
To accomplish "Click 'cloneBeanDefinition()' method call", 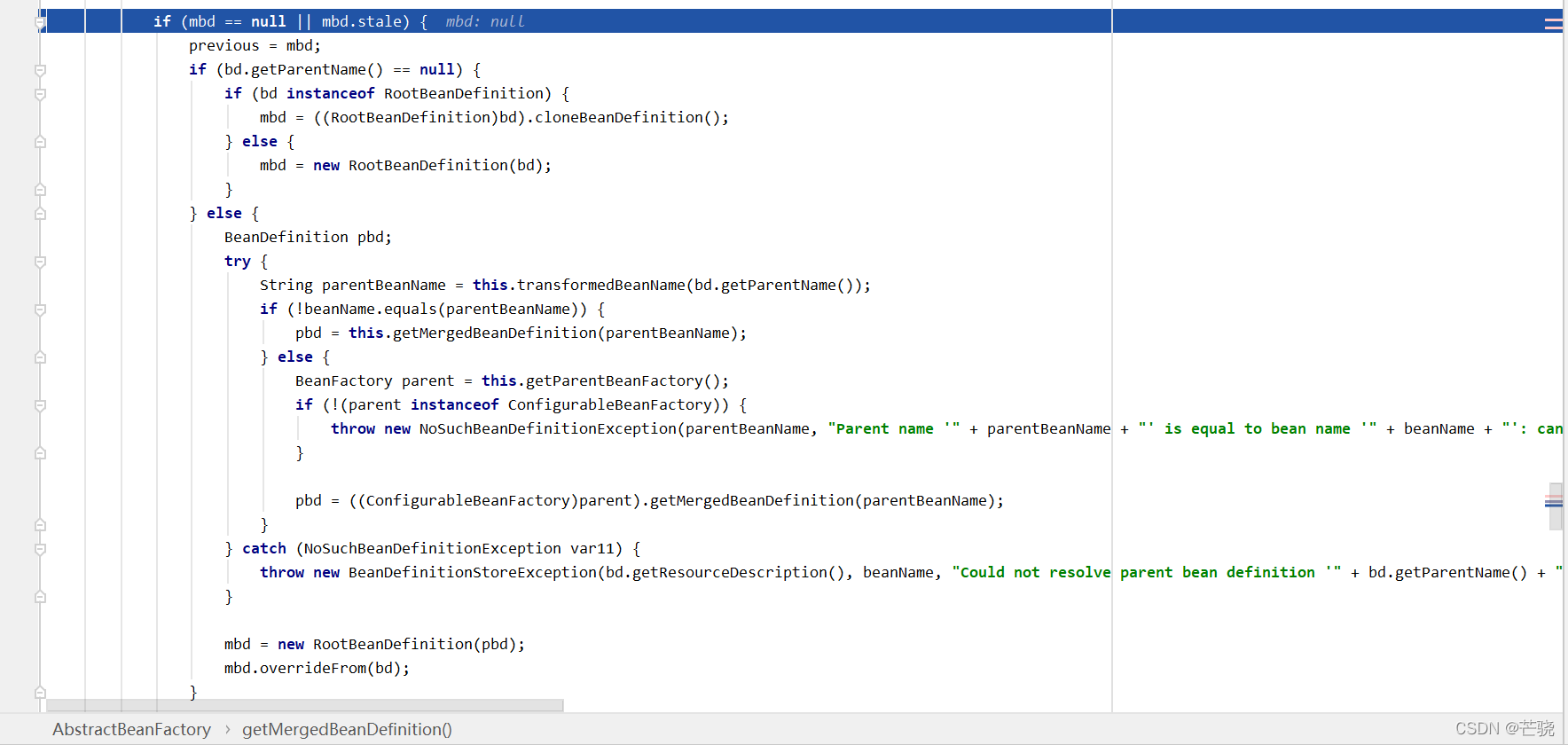I will click(x=627, y=117).
